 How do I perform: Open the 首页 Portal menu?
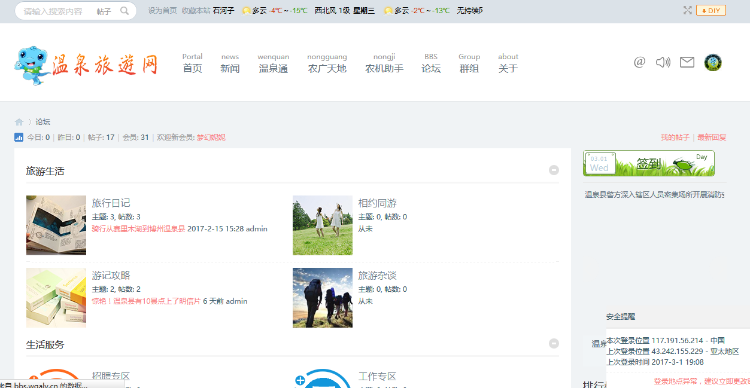pos(192,63)
